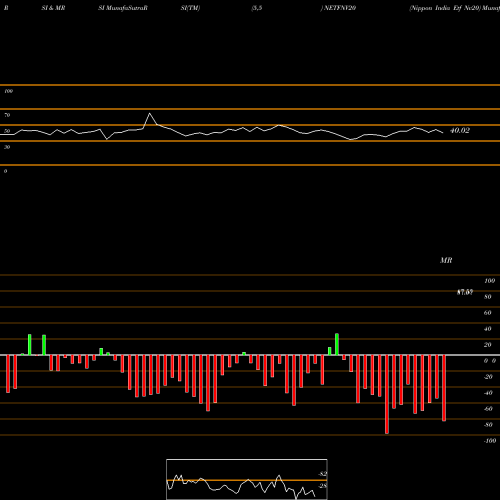This screenshot has width=500, height=500.
Task: Click the 60 label on the MR axis
Action: point(488,313)
